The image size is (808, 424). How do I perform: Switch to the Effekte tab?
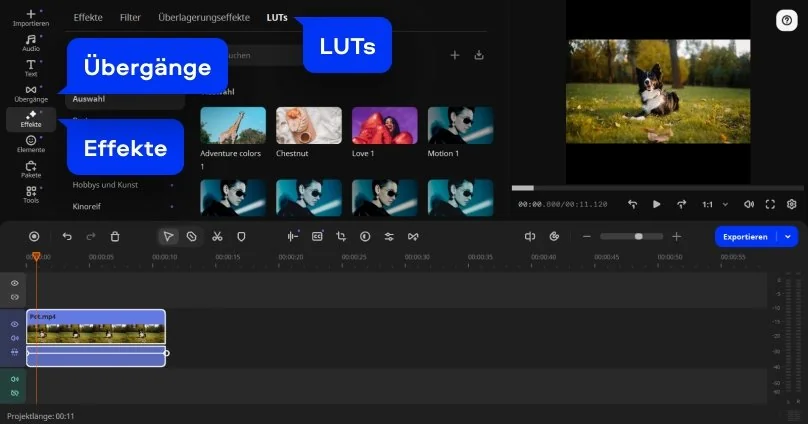pyautogui.click(x=88, y=18)
